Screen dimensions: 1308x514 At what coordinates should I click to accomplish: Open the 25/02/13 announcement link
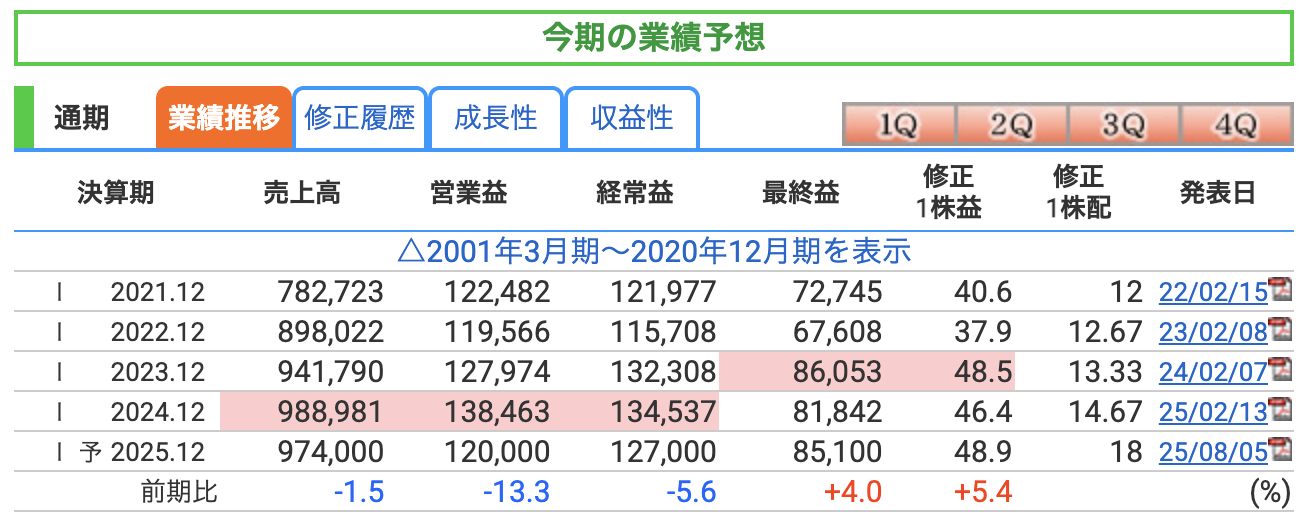[1212, 412]
